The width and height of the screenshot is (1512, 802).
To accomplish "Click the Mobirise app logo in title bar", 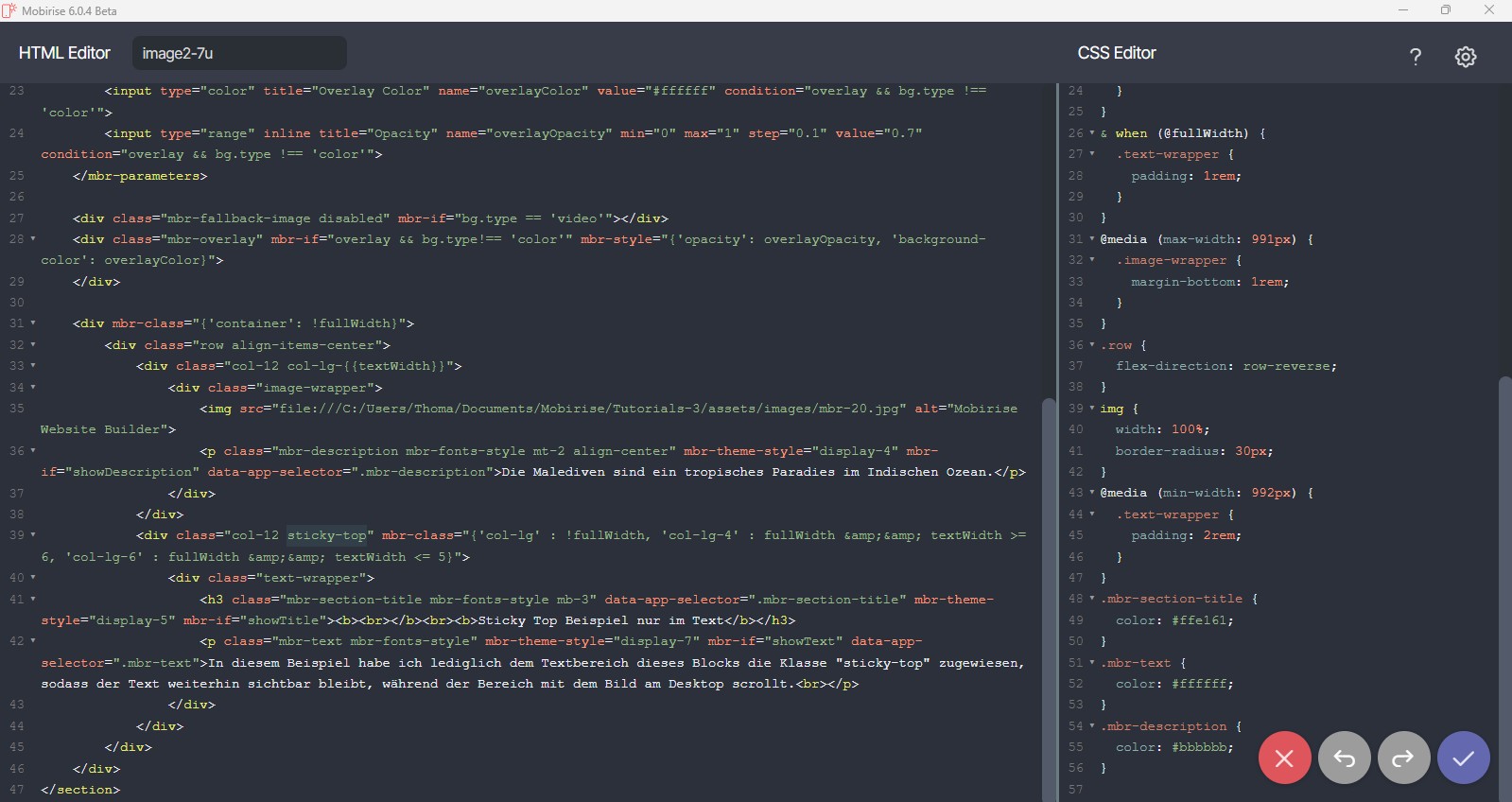I will [x=9, y=10].
